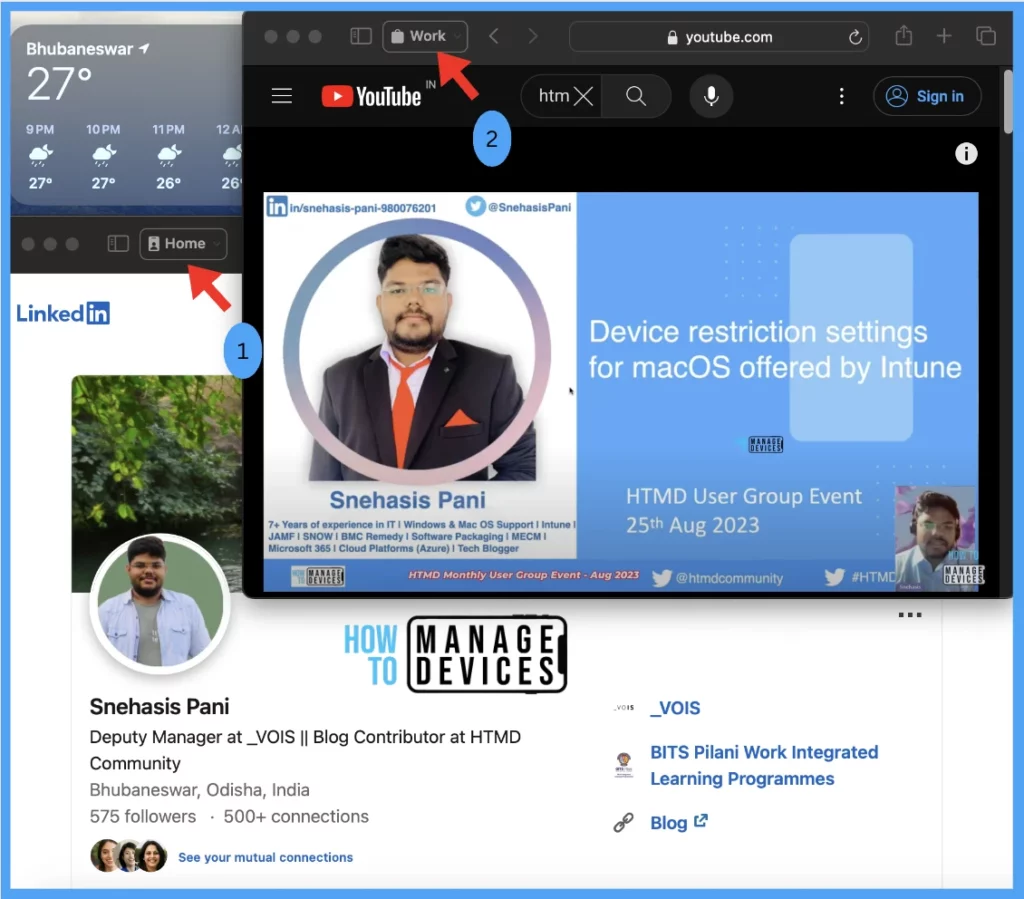The height and width of the screenshot is (899, 1024).
Task: Select the 575 followers text
Action: [x=142, y=816]
